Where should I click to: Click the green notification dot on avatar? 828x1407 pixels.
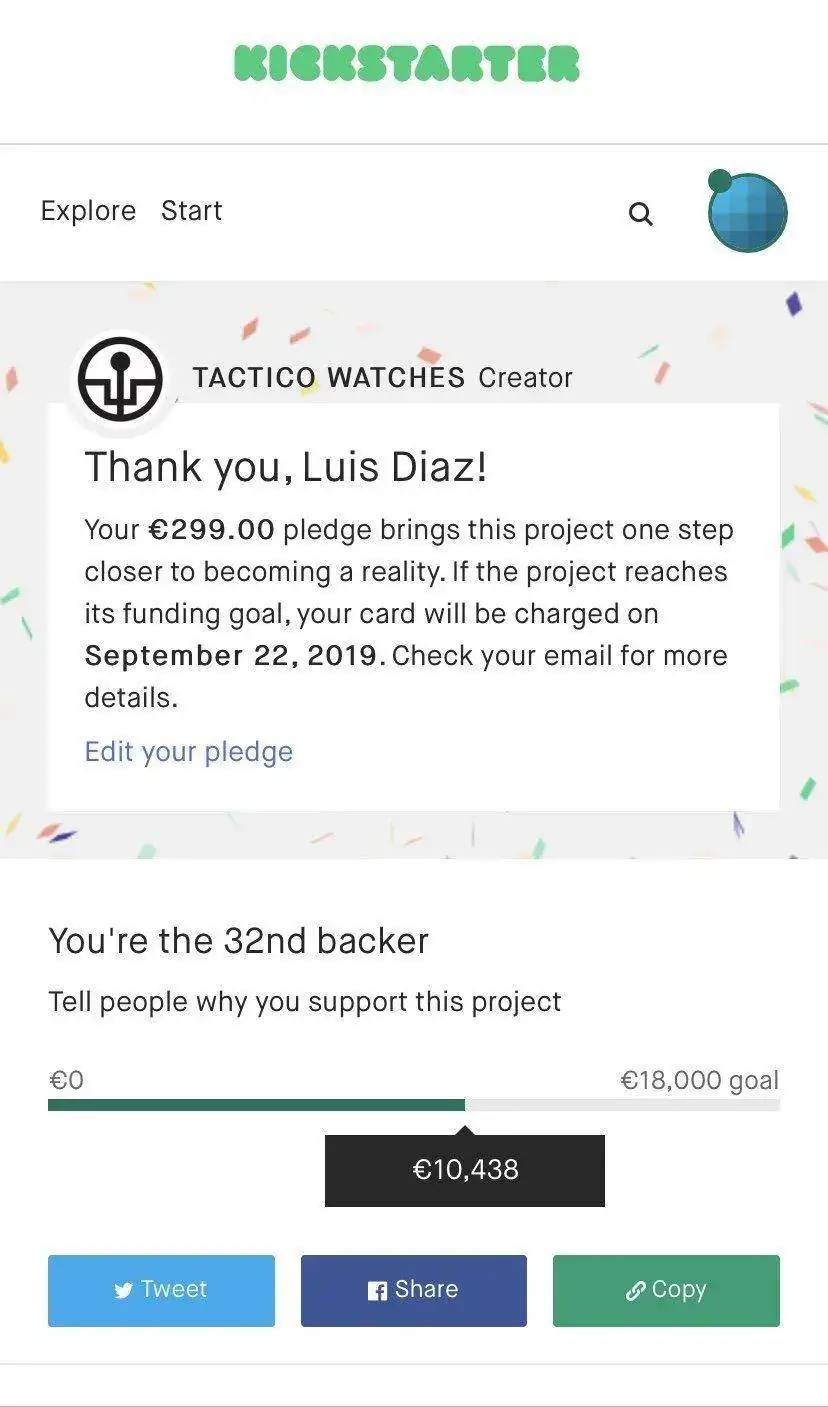[719, 181]
